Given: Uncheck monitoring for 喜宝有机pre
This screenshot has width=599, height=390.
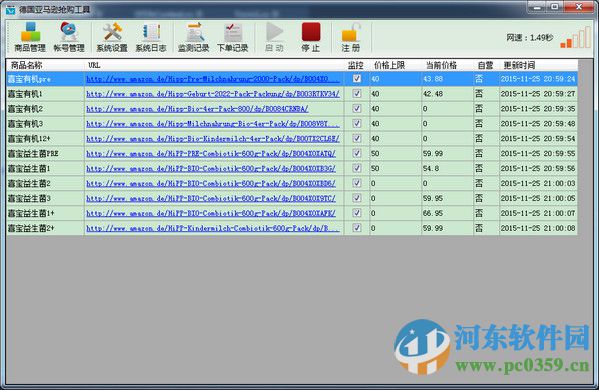Looking at the screenshot, I should pyautogui.click(x=357, y=79).
